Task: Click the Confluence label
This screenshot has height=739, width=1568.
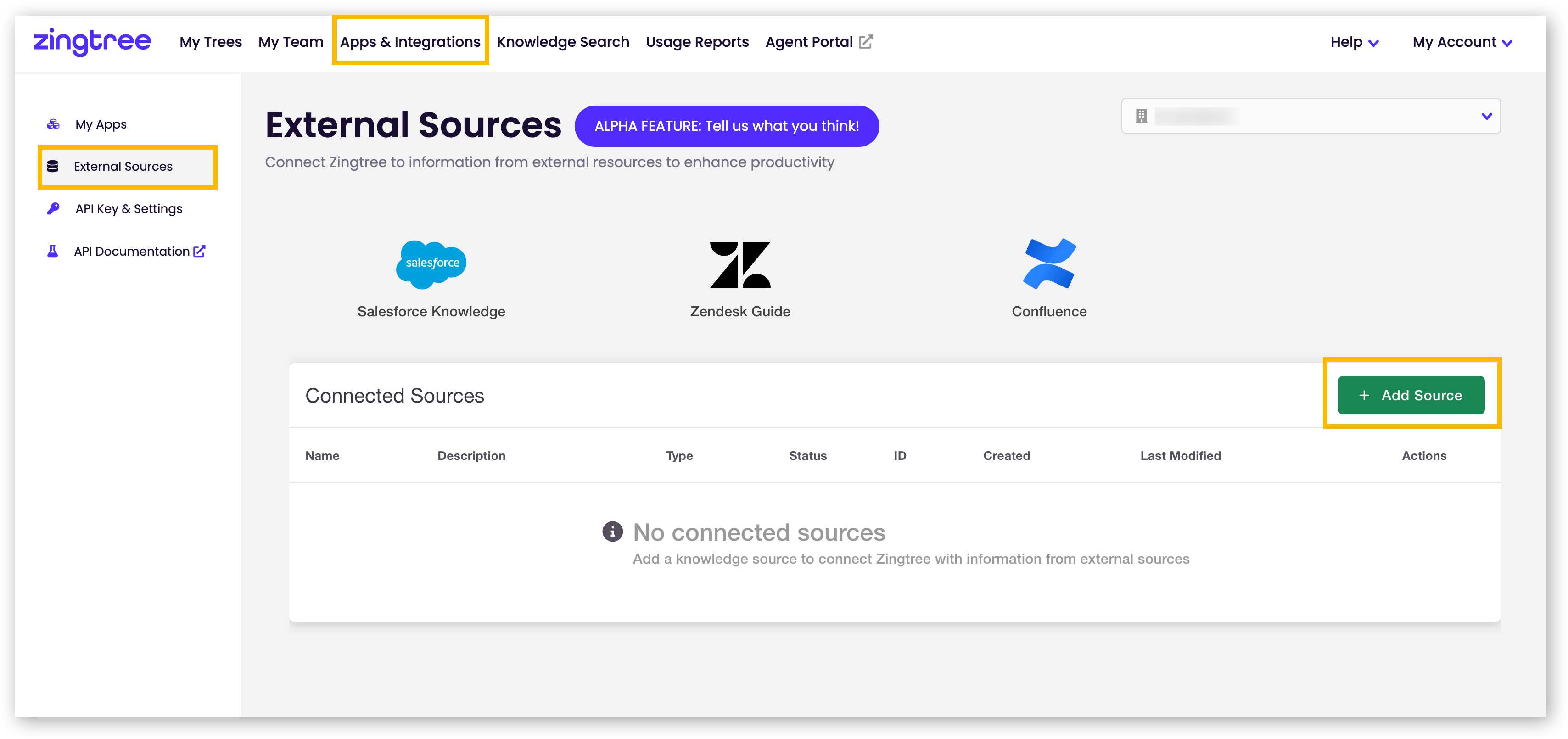Action: (x=1049, y=312)
